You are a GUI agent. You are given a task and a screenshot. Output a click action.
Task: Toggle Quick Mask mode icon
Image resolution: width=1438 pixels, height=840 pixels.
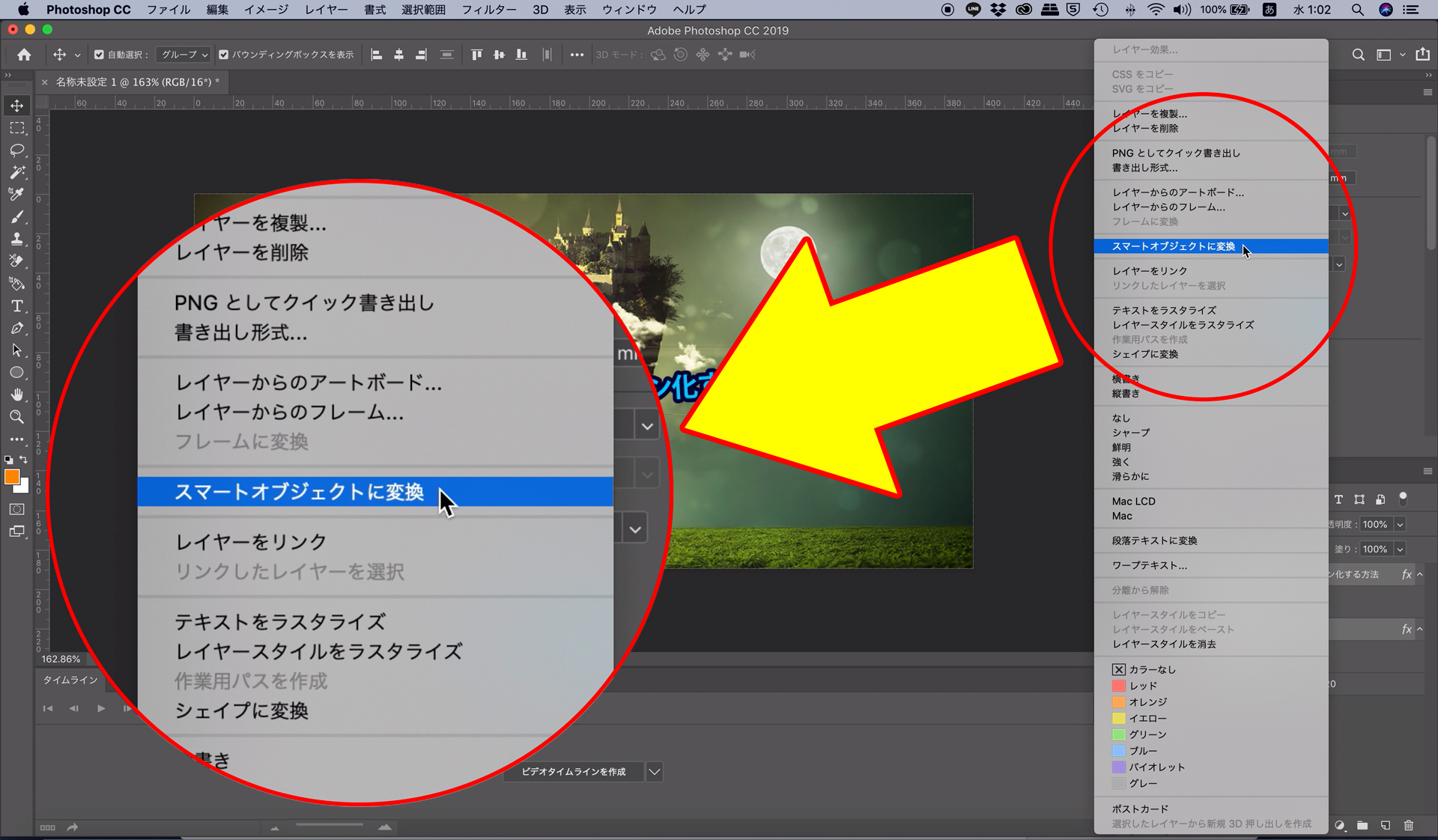(16, 509)
